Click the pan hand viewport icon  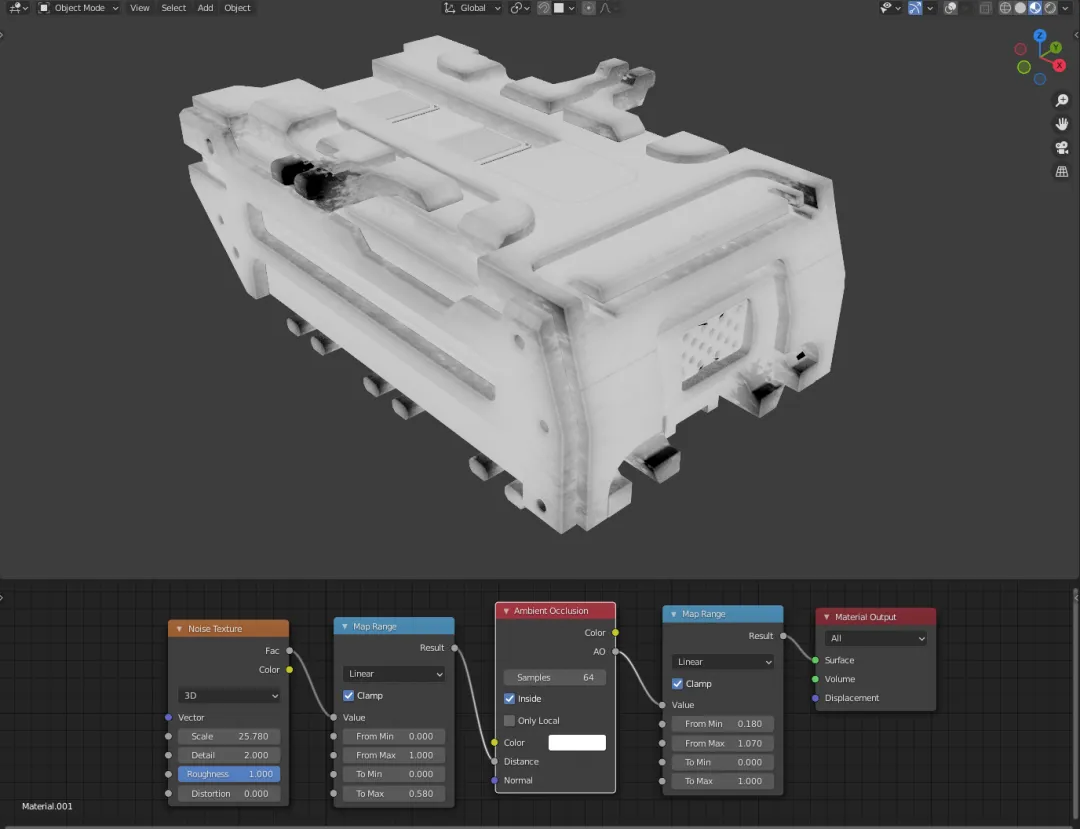pos(1062,124)
